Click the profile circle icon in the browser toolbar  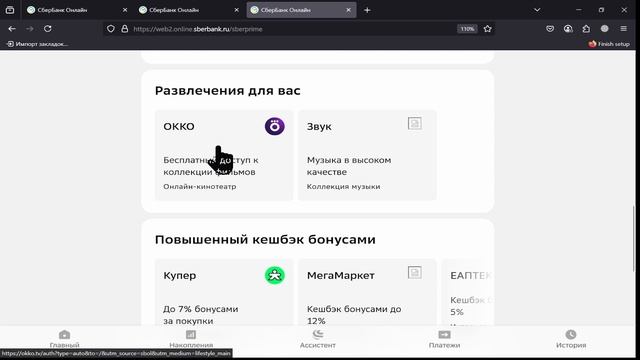pos(604,29)
